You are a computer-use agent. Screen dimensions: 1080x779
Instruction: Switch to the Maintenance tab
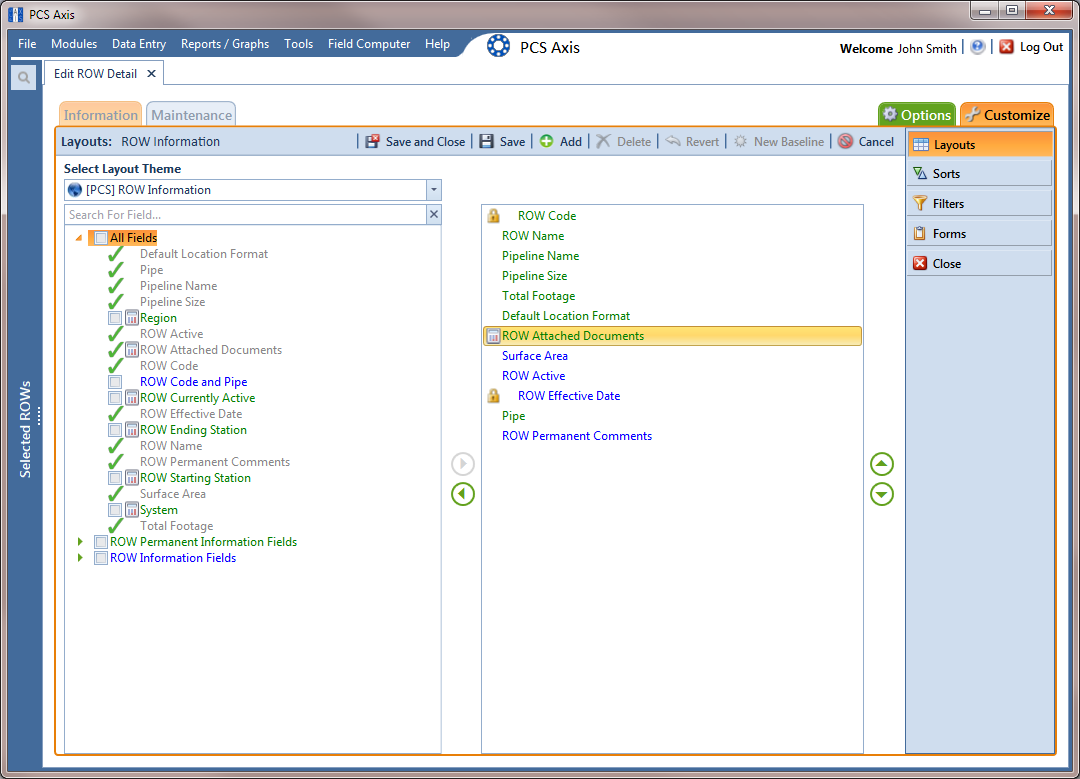[191, 114]
